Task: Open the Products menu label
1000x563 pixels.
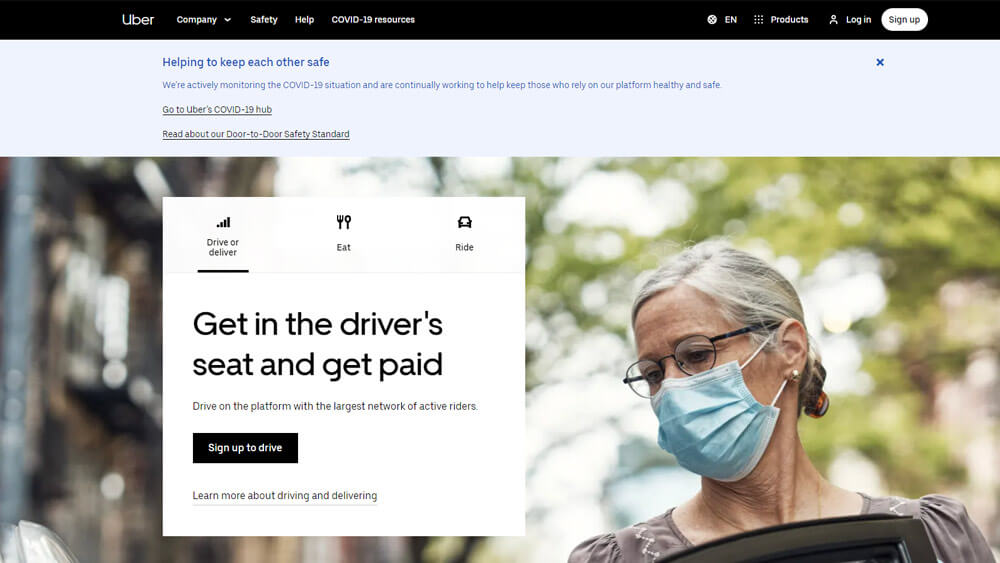Action: point(789,20)
